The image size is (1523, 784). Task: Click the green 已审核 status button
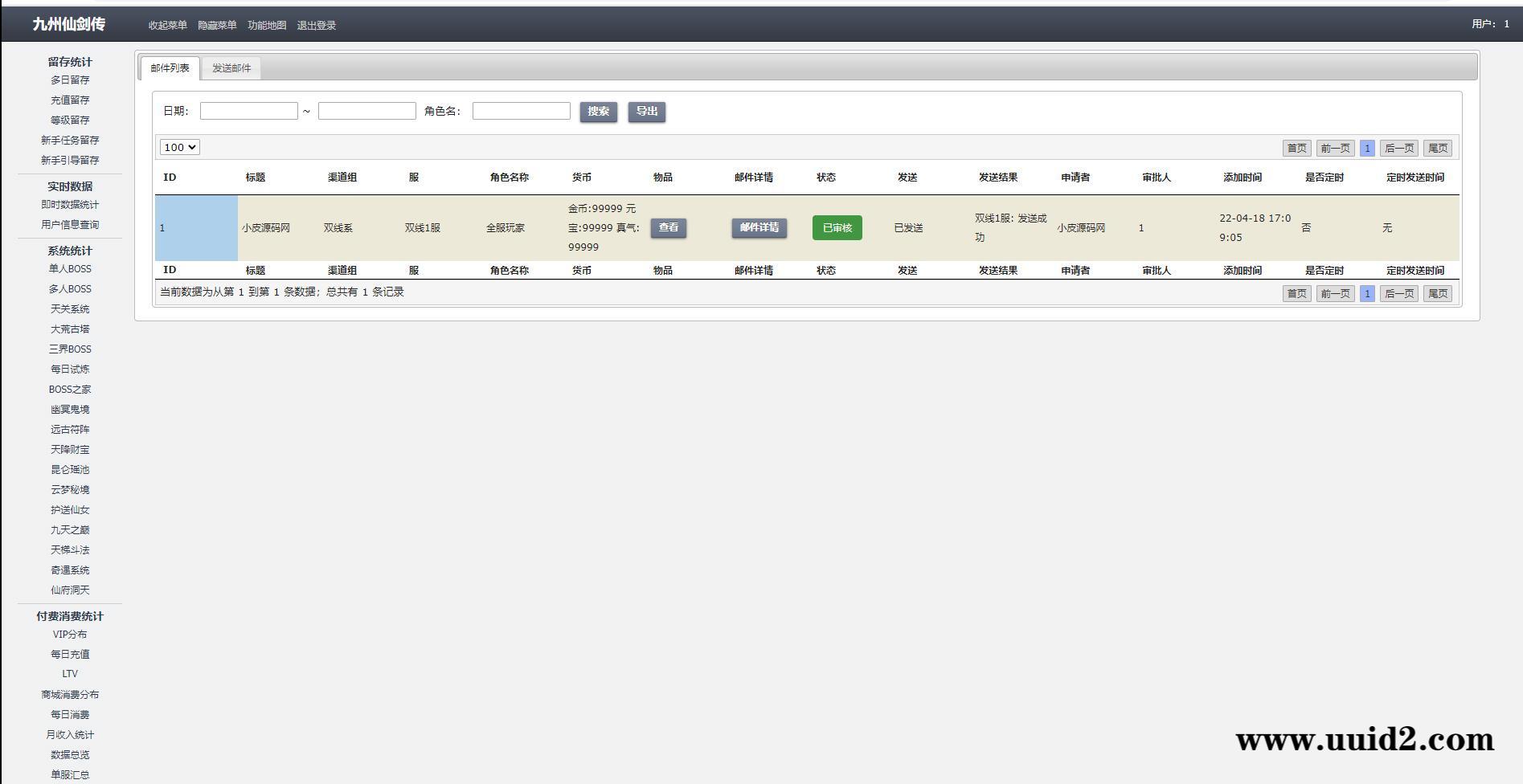click(837, 228)
